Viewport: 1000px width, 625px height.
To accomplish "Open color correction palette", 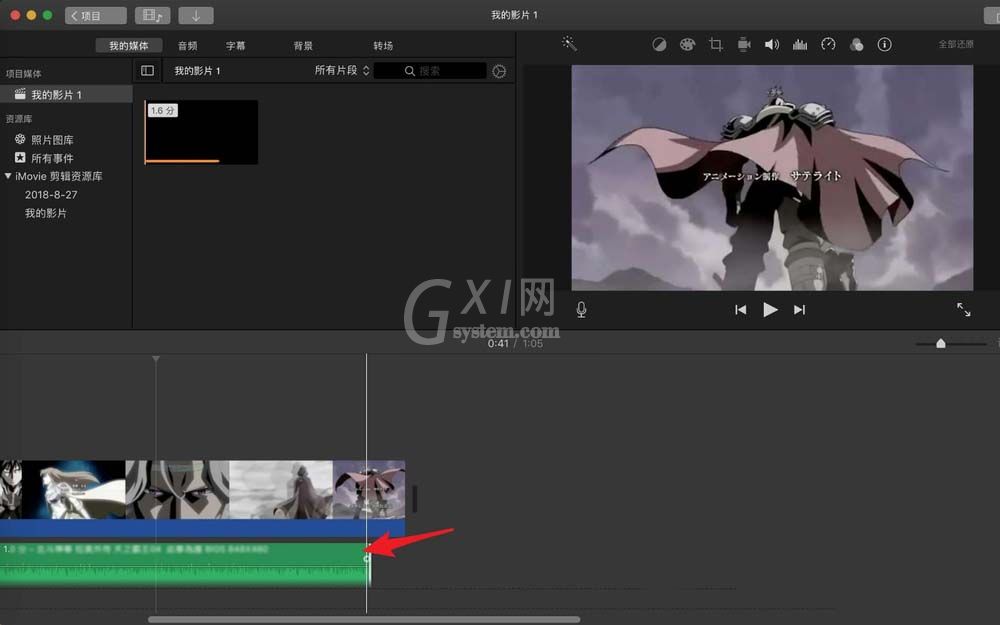I will pyautogui.click(x=687, y=45).
